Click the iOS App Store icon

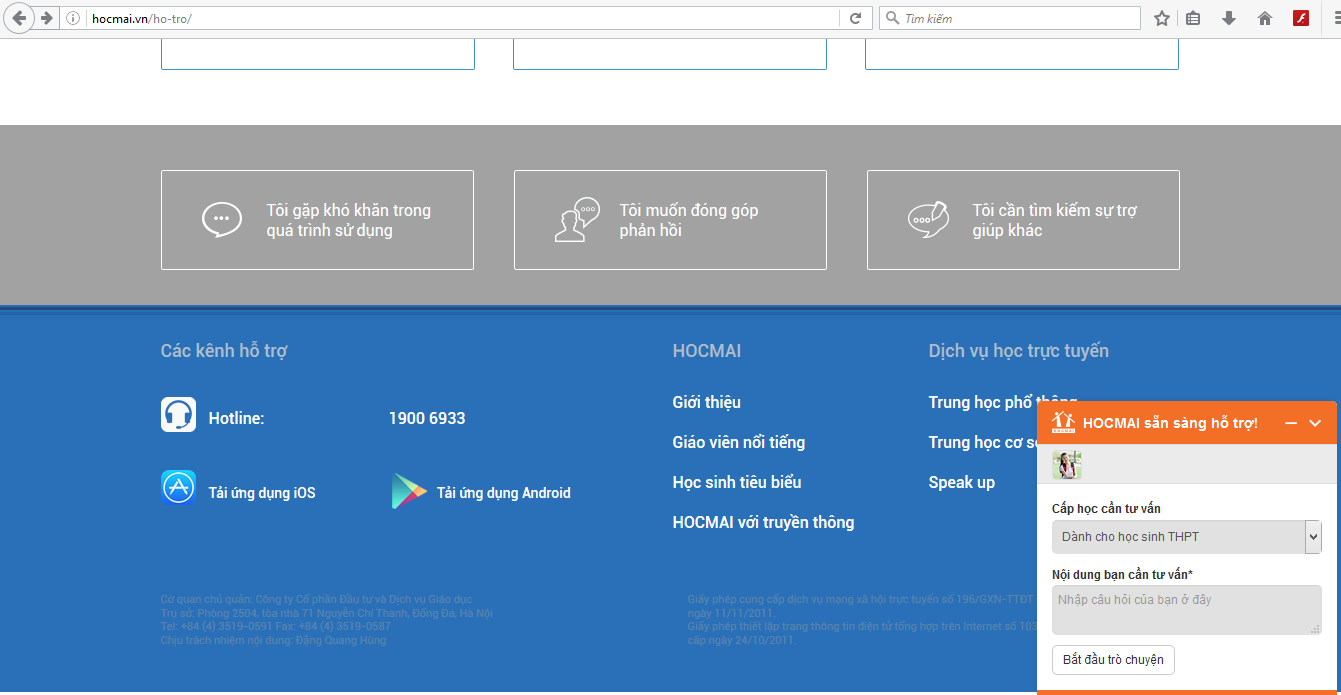(x=178, y=488)
